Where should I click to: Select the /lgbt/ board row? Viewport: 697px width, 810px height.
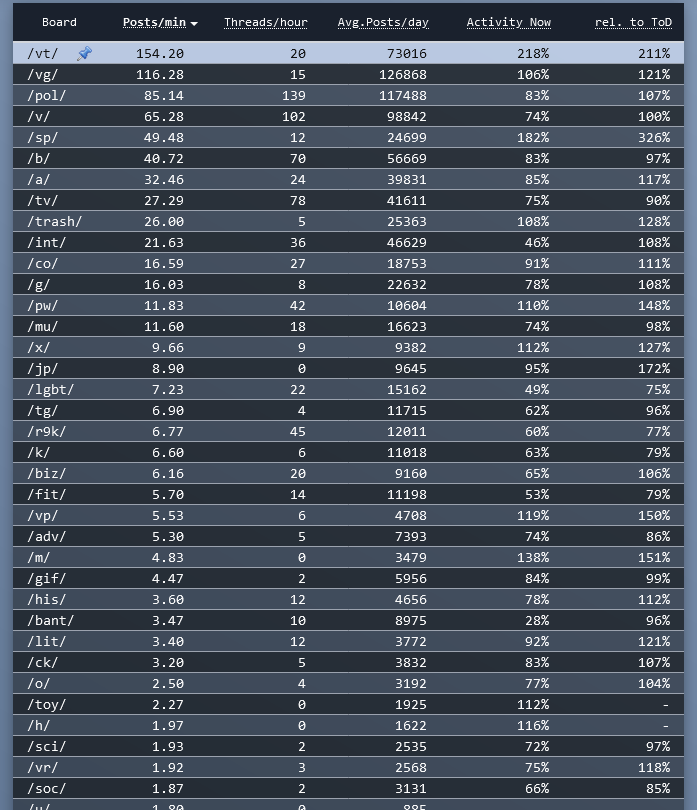(x=348, y=390)
